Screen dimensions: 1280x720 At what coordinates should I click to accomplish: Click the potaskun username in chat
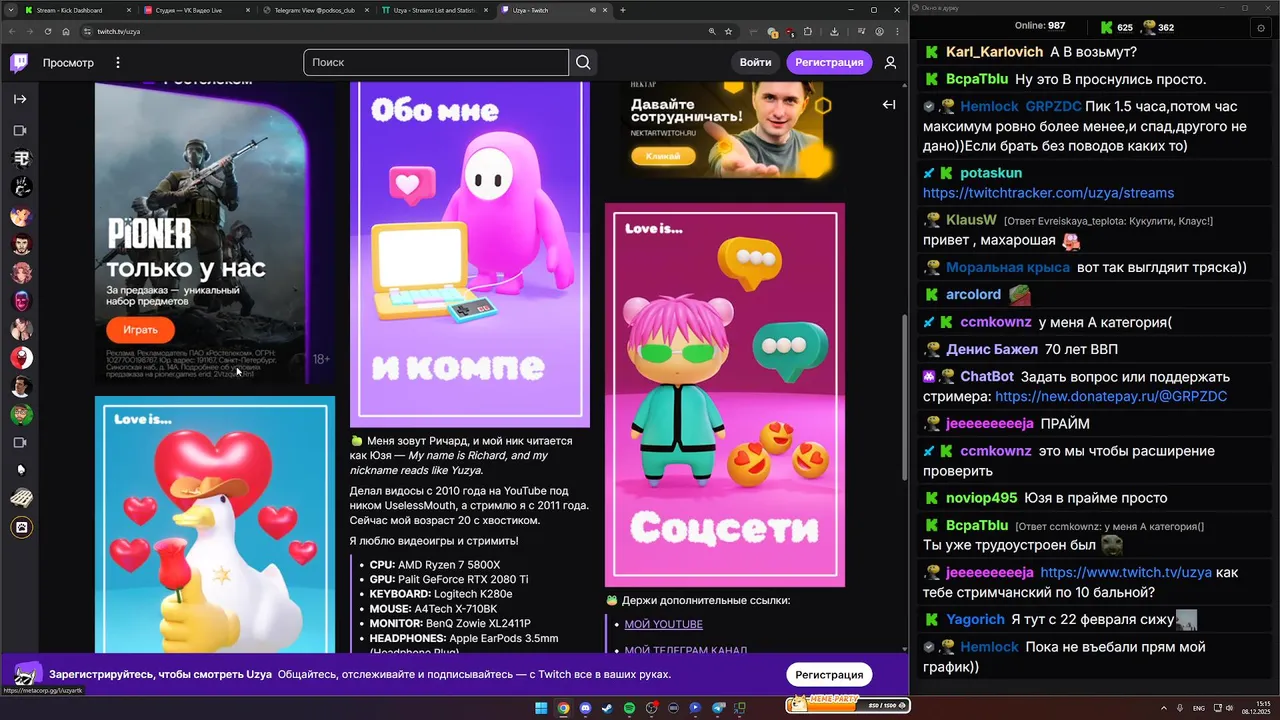pos(991,173)
